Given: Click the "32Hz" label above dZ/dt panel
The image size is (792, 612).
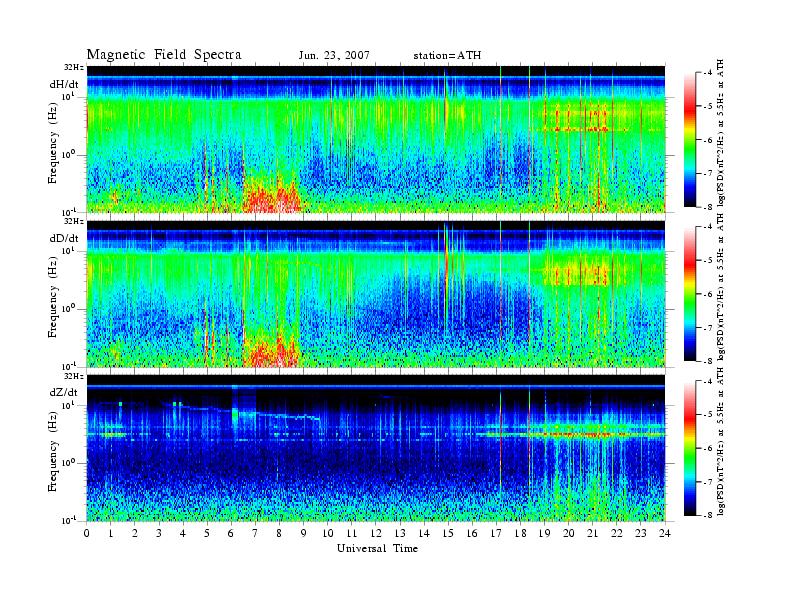Looking at the screenshot, I should click(74, 376).
